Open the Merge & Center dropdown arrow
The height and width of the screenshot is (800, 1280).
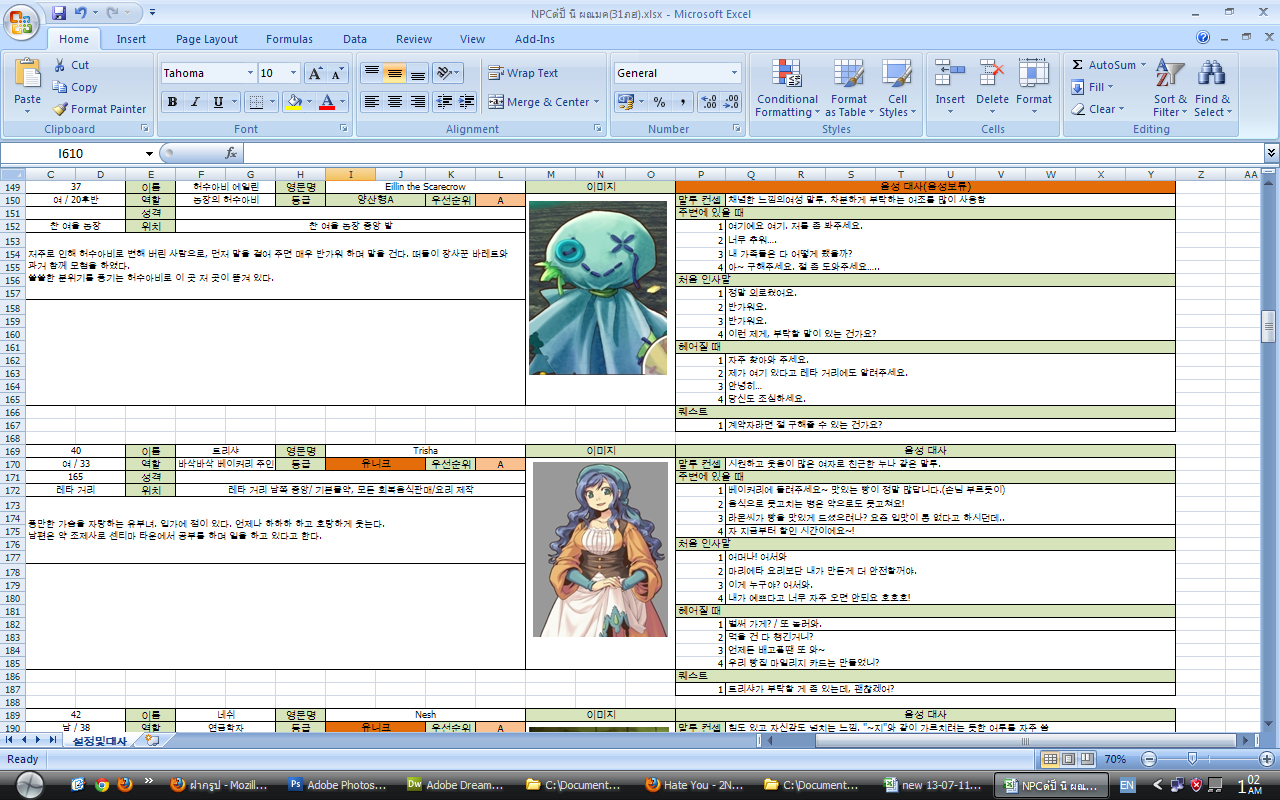tap(596, 102)
